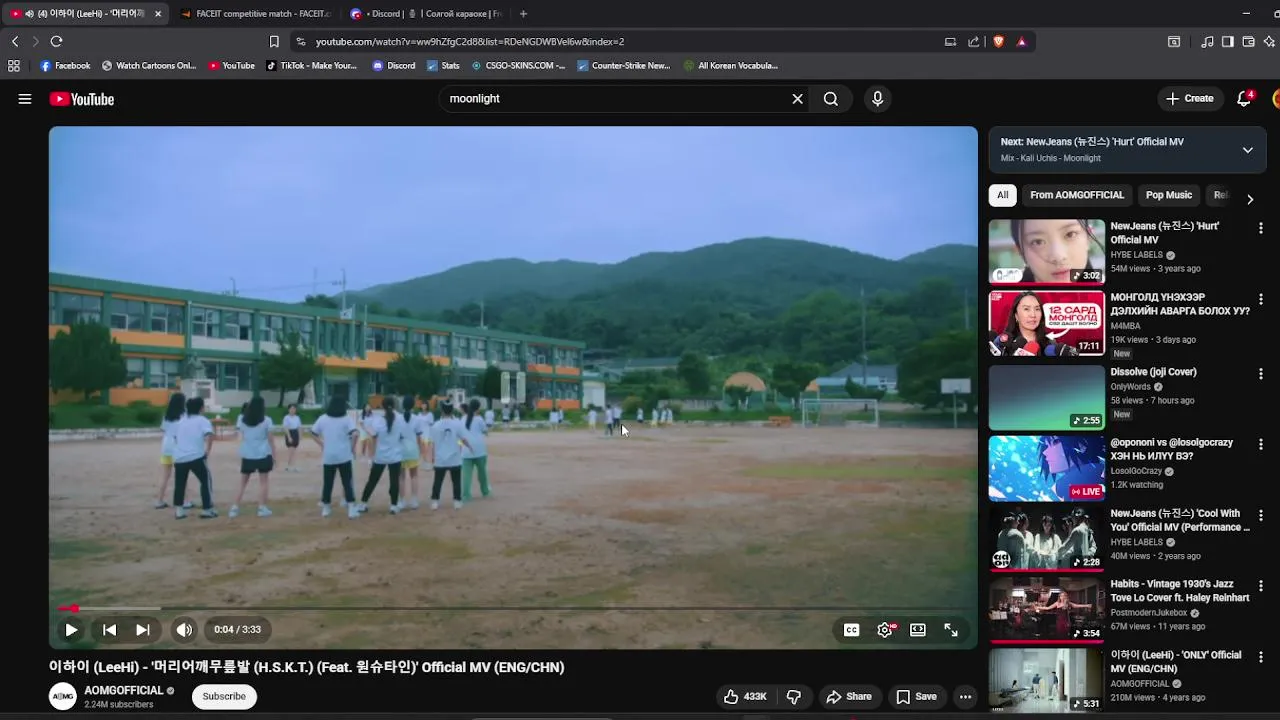Mute the video volume

[184, 630]
